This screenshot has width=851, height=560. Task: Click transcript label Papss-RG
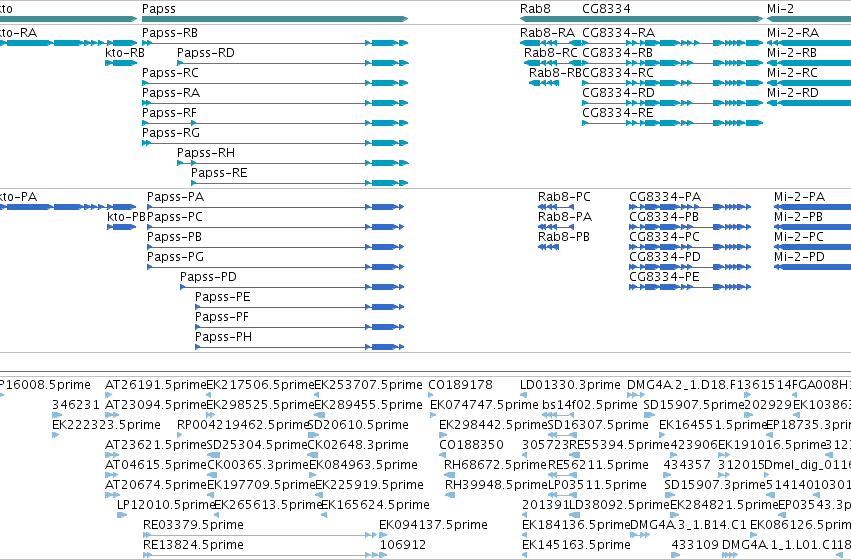171,133
